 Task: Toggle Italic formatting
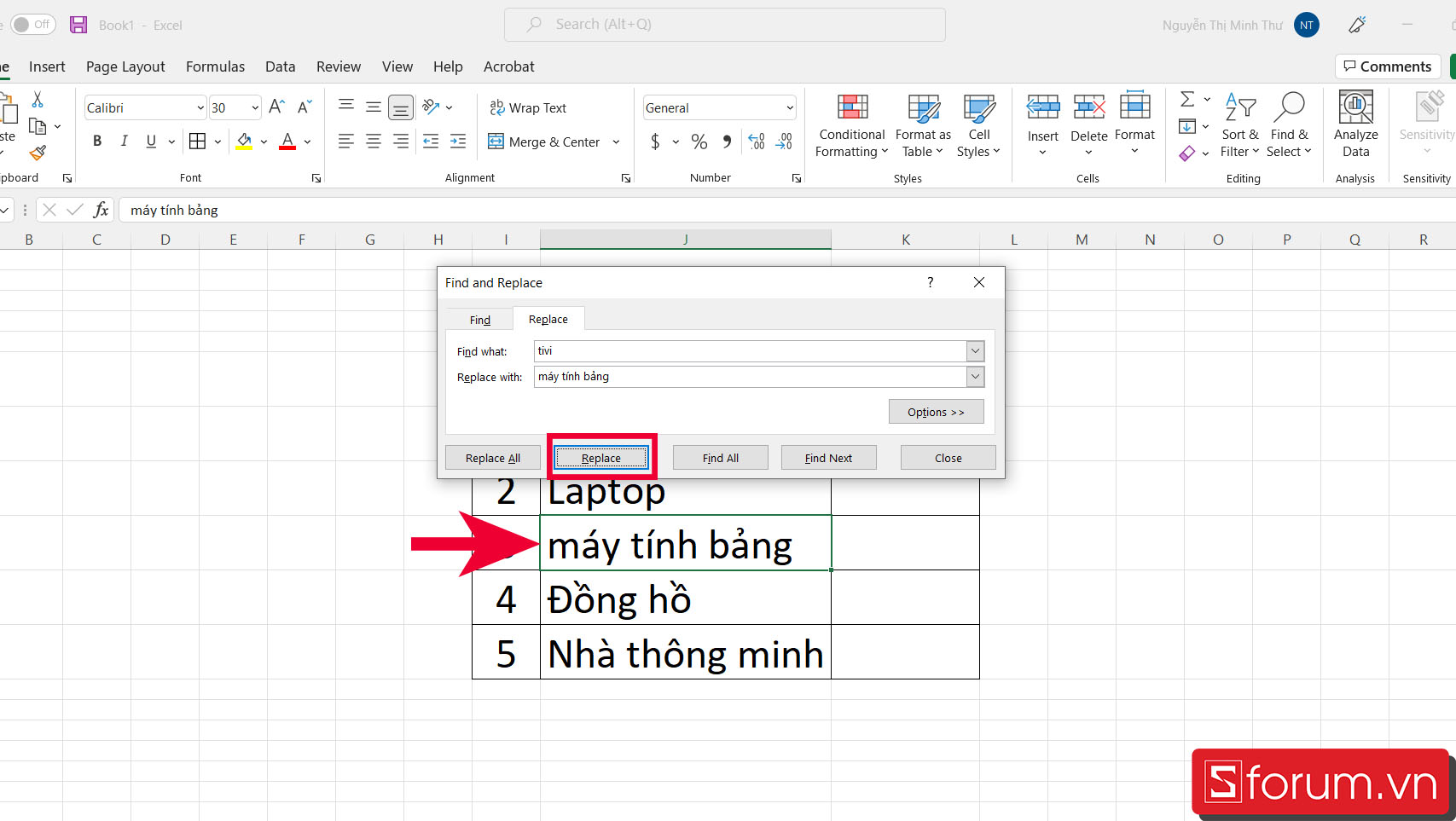[x=125, y=142]
